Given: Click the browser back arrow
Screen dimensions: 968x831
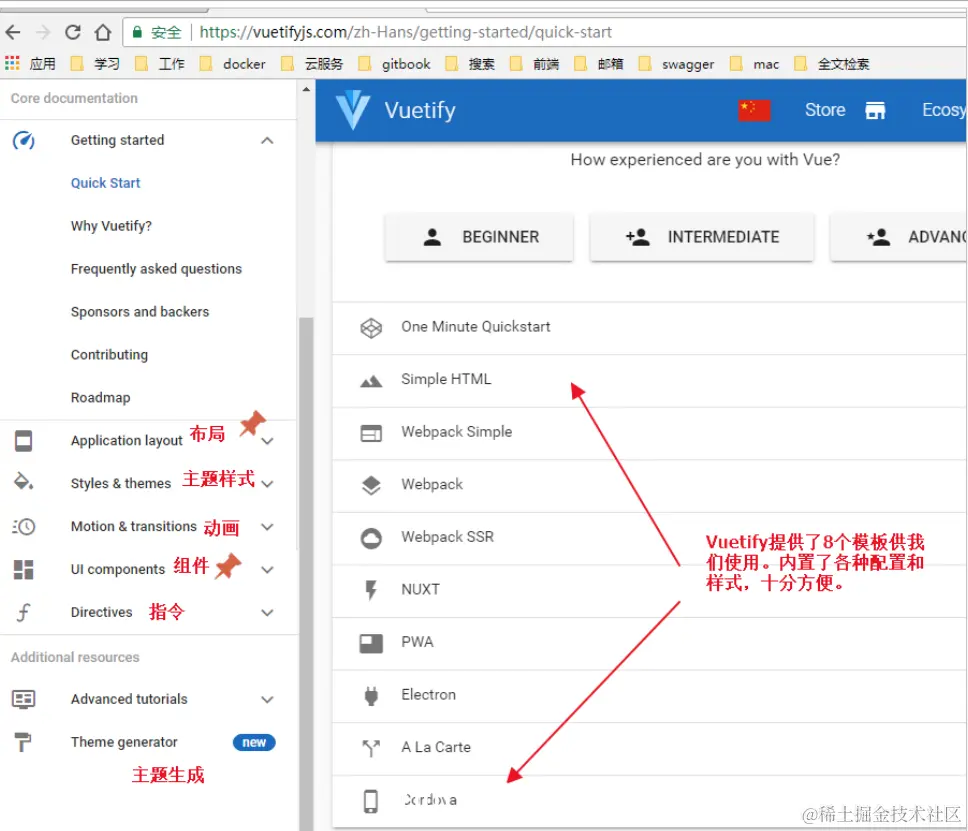Looking at the screenshot, I should point(12,32).
